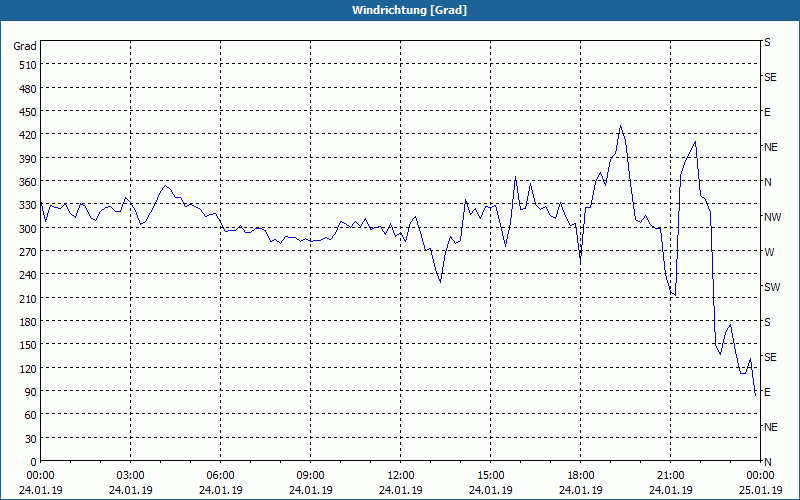This screenshot has height=500, width=800.
Task: Click the 24.01.19 date under 06:00
Action: pyautogui.click(x=220, y=490)
